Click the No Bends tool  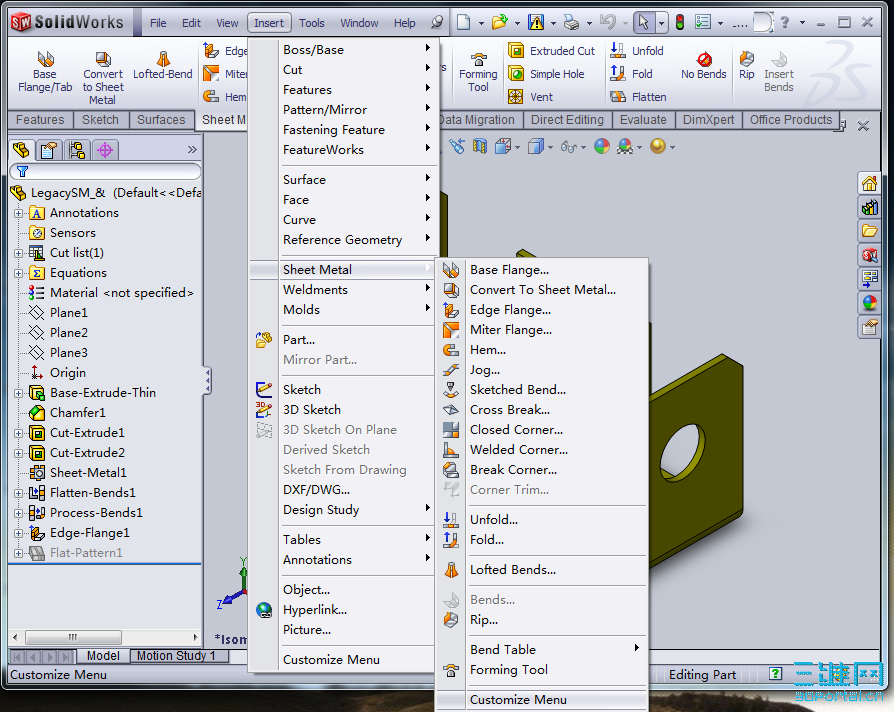[x=704, y=66]
